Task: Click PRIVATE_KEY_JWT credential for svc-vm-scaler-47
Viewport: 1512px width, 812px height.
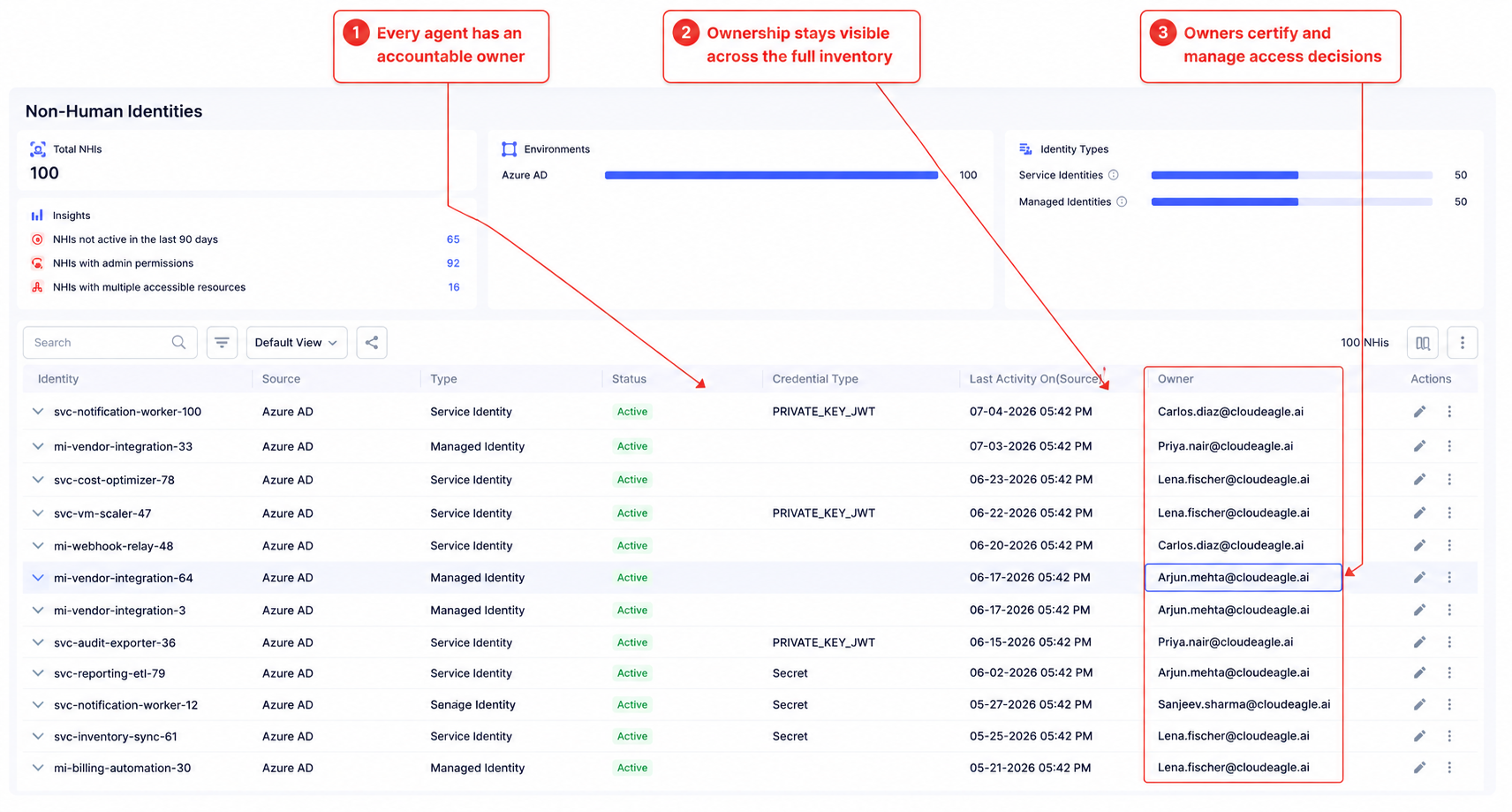Action: click(823, 513)
